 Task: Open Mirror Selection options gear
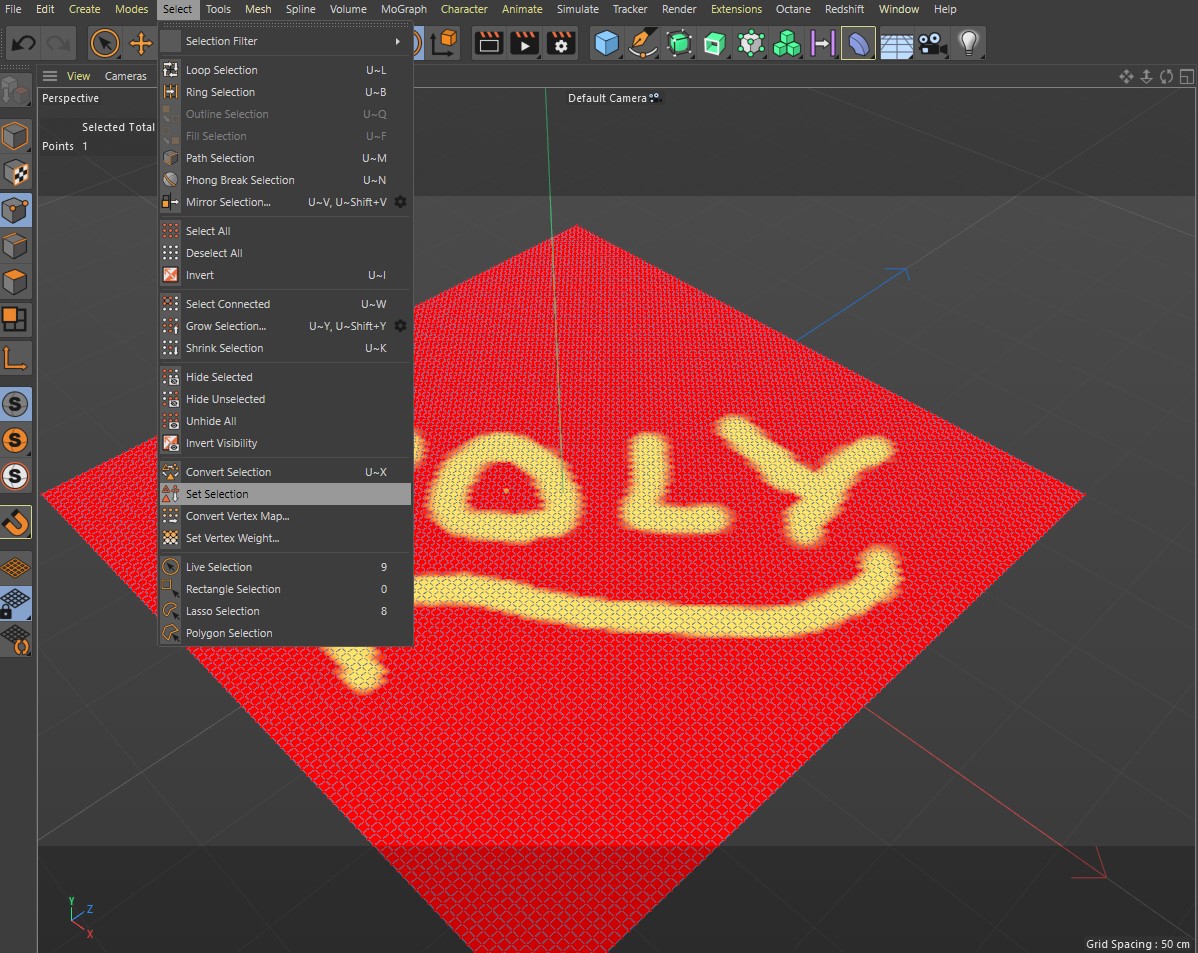[400, 202]
